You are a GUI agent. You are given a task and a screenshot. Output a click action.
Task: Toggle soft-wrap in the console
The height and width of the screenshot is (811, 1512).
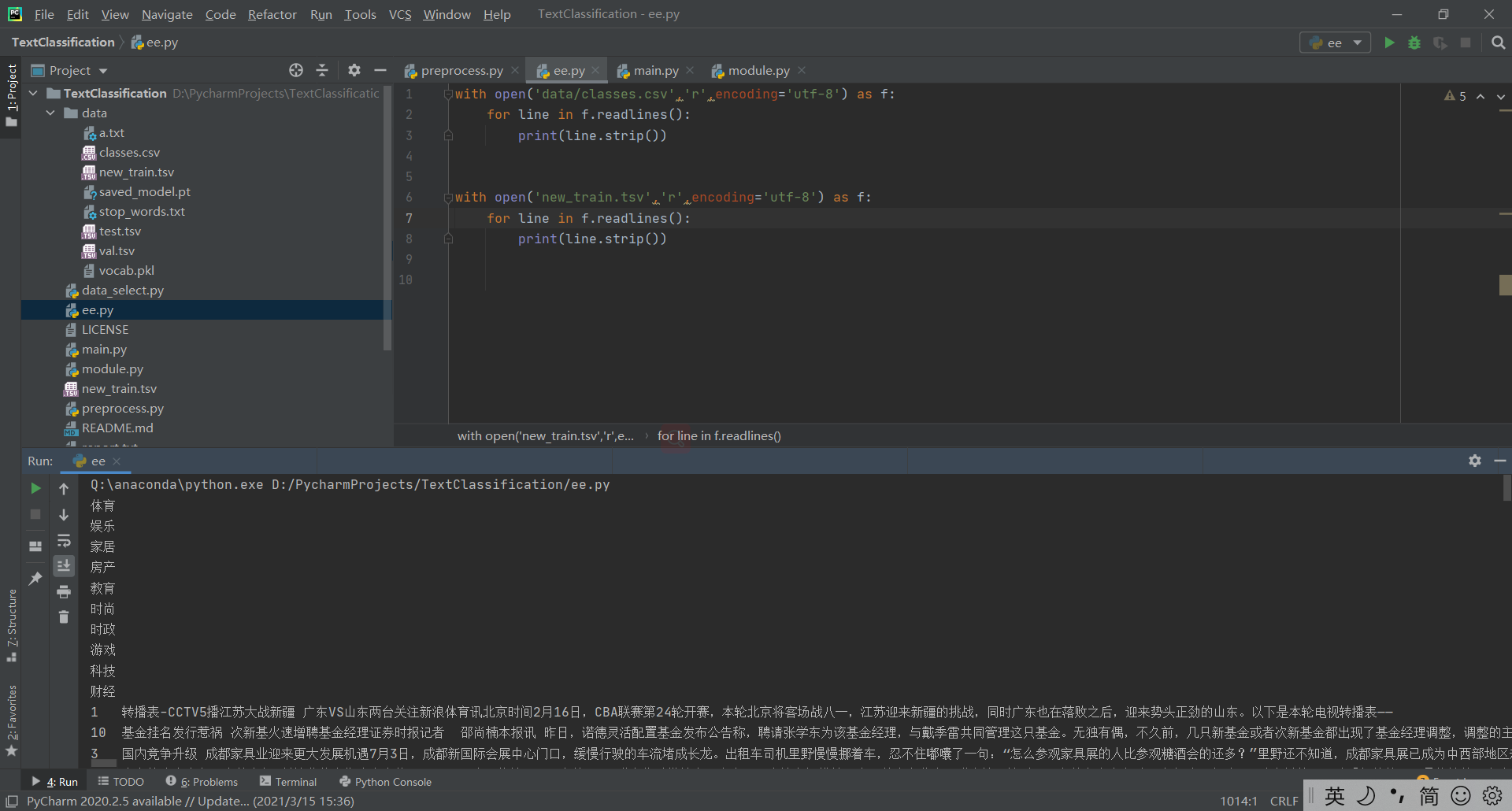64,541
